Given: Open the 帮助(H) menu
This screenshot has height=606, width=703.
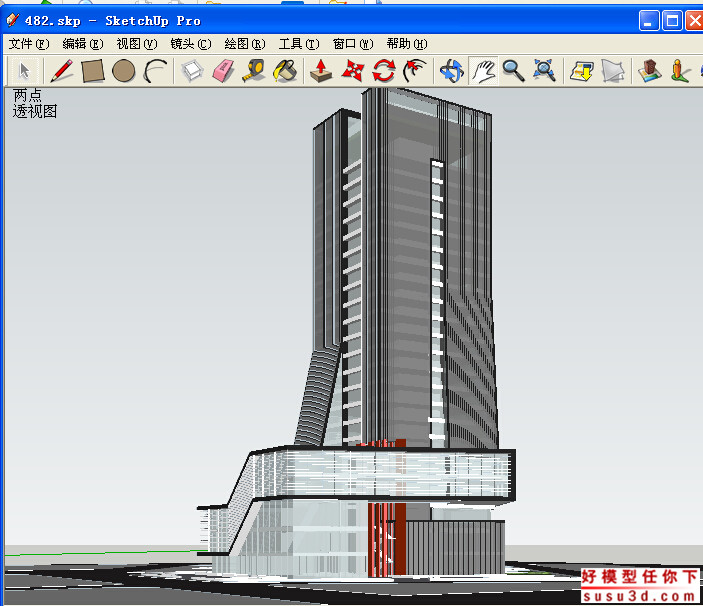Looking at the screenshot, I should coord(407,44).
